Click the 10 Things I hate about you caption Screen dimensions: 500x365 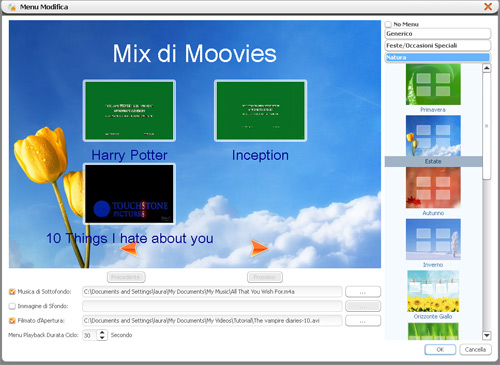click(130, 239)
